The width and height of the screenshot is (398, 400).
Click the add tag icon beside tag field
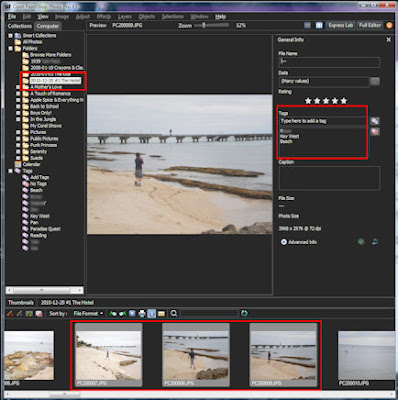(375, 121)
